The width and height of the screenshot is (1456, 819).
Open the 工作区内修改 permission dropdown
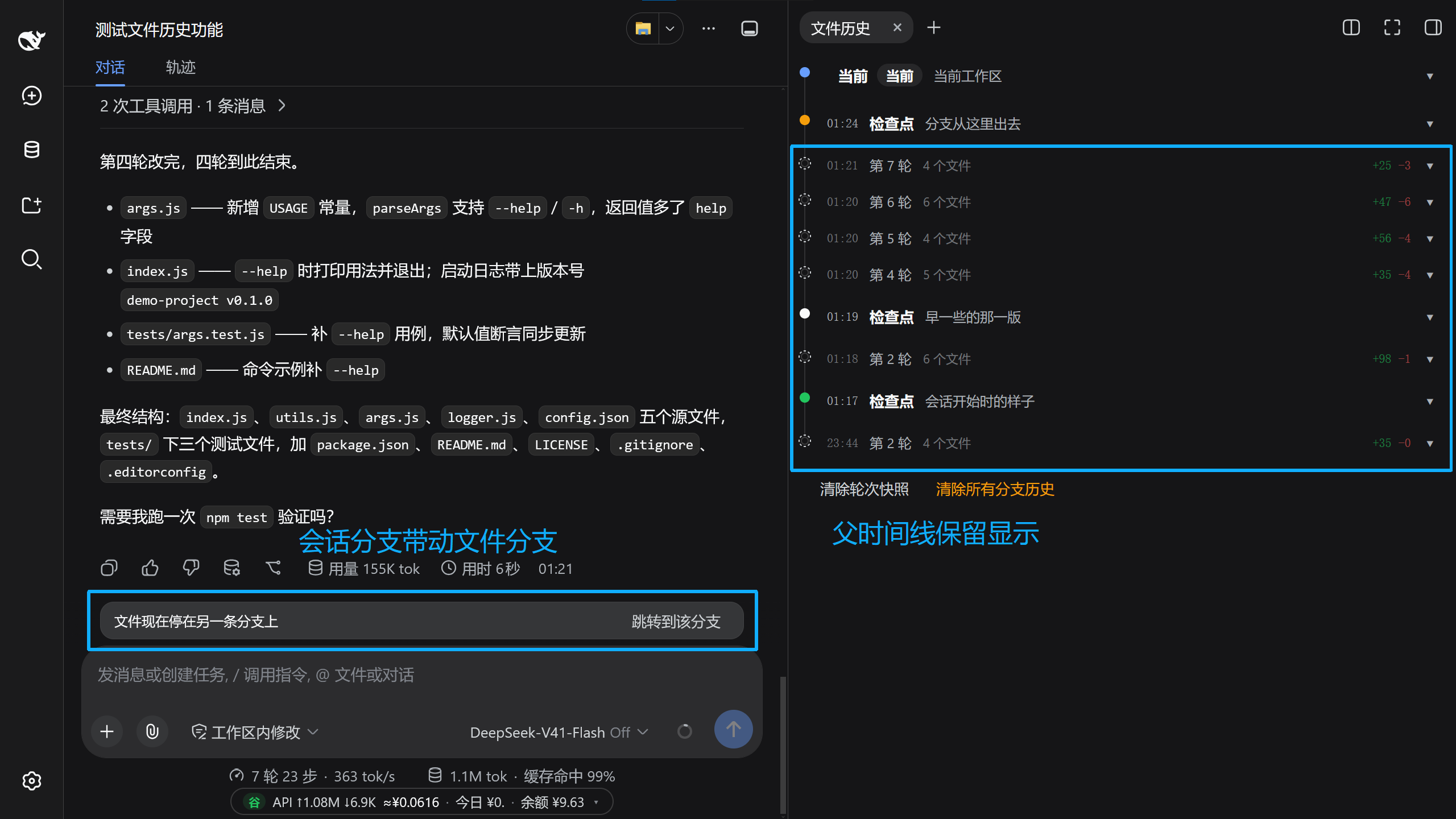pyautogui.click(x=255, y=732)
